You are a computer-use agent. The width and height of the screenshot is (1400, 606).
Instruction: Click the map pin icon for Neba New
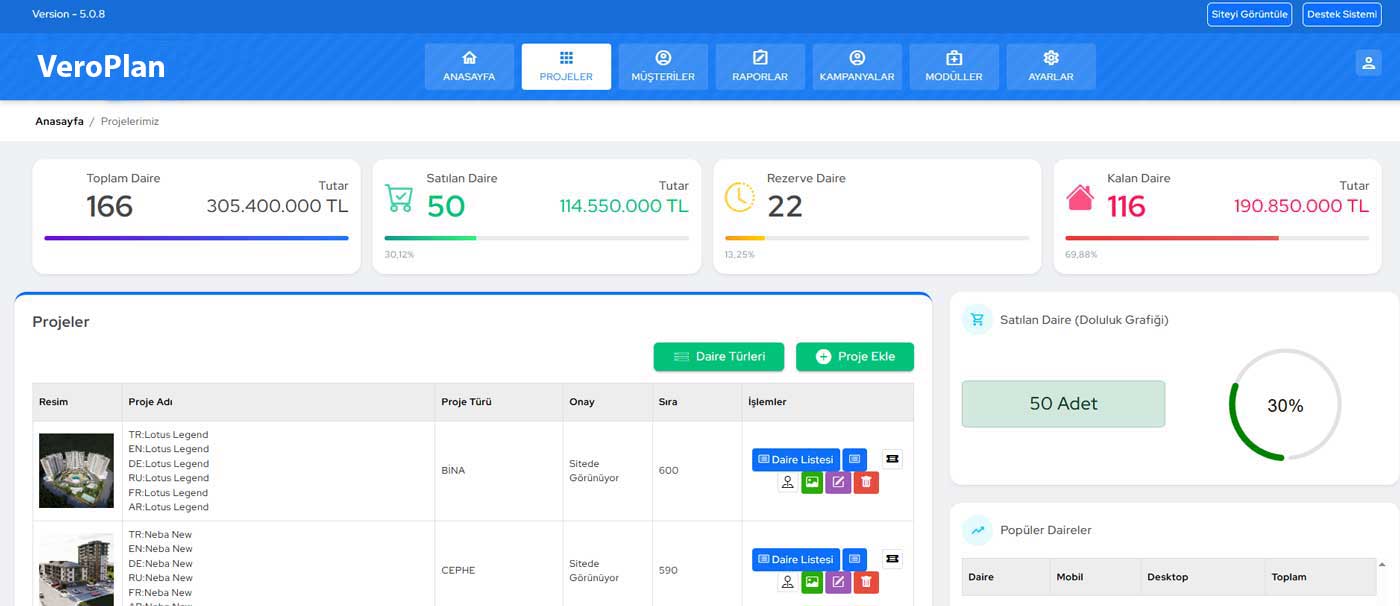pyautogui.click(x=788, y=582)
